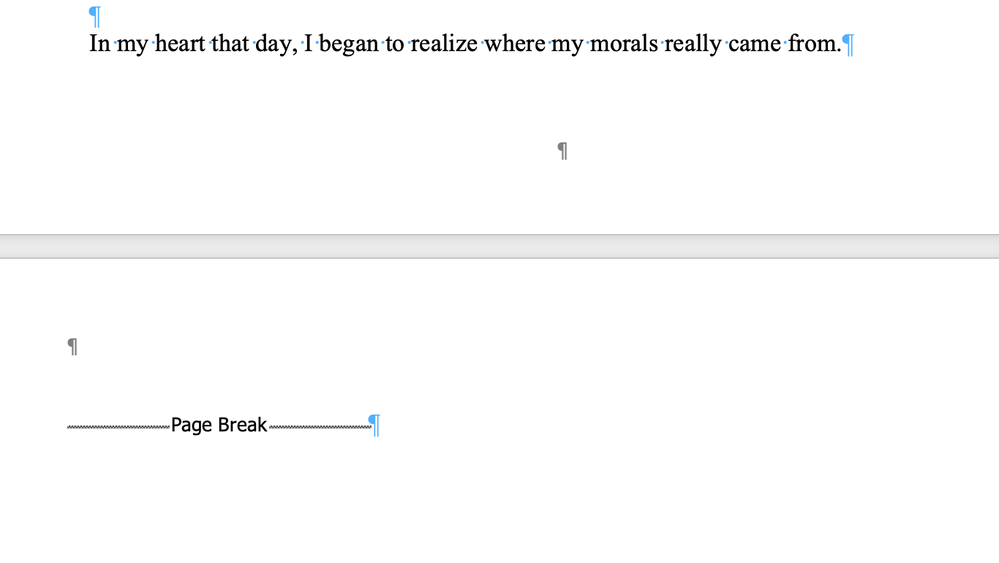Click the word "really" in the sentence
The height and width of the screenshot is (563, 999).
click(x=693, y=45)
